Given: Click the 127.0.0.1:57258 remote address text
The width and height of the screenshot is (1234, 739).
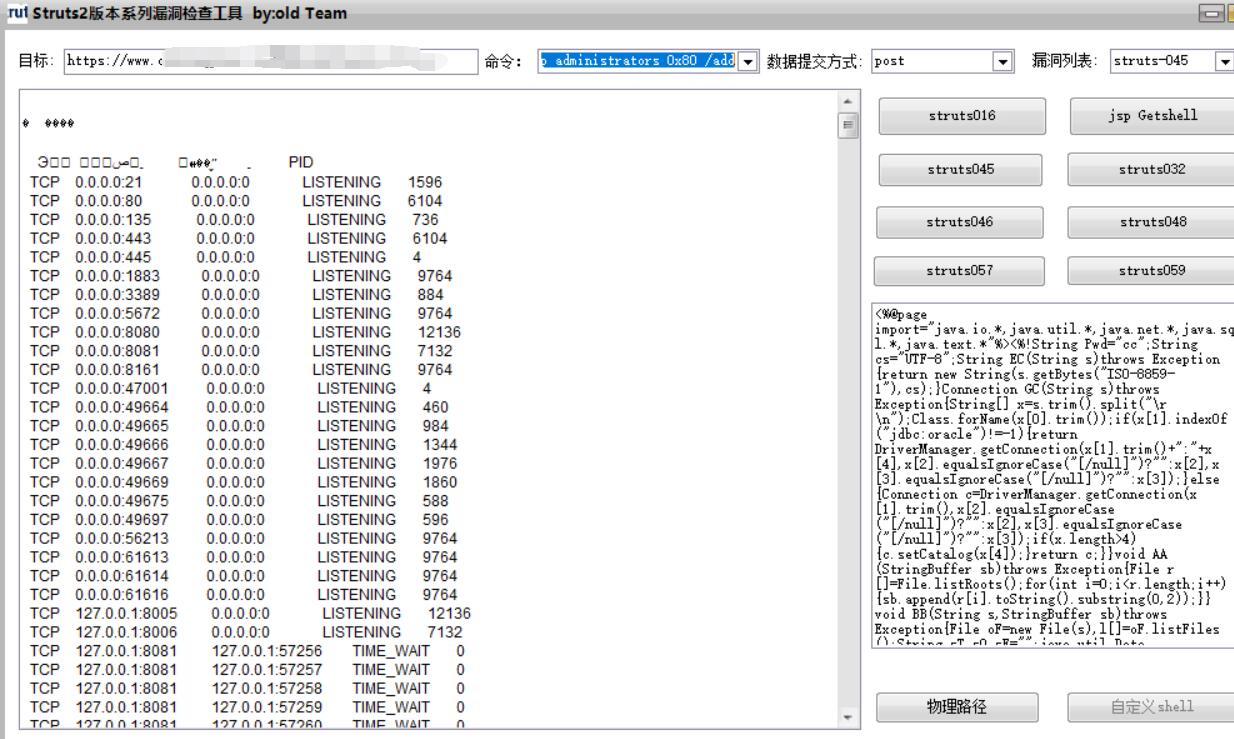Looking at the screenshot, I should [267, 688].
